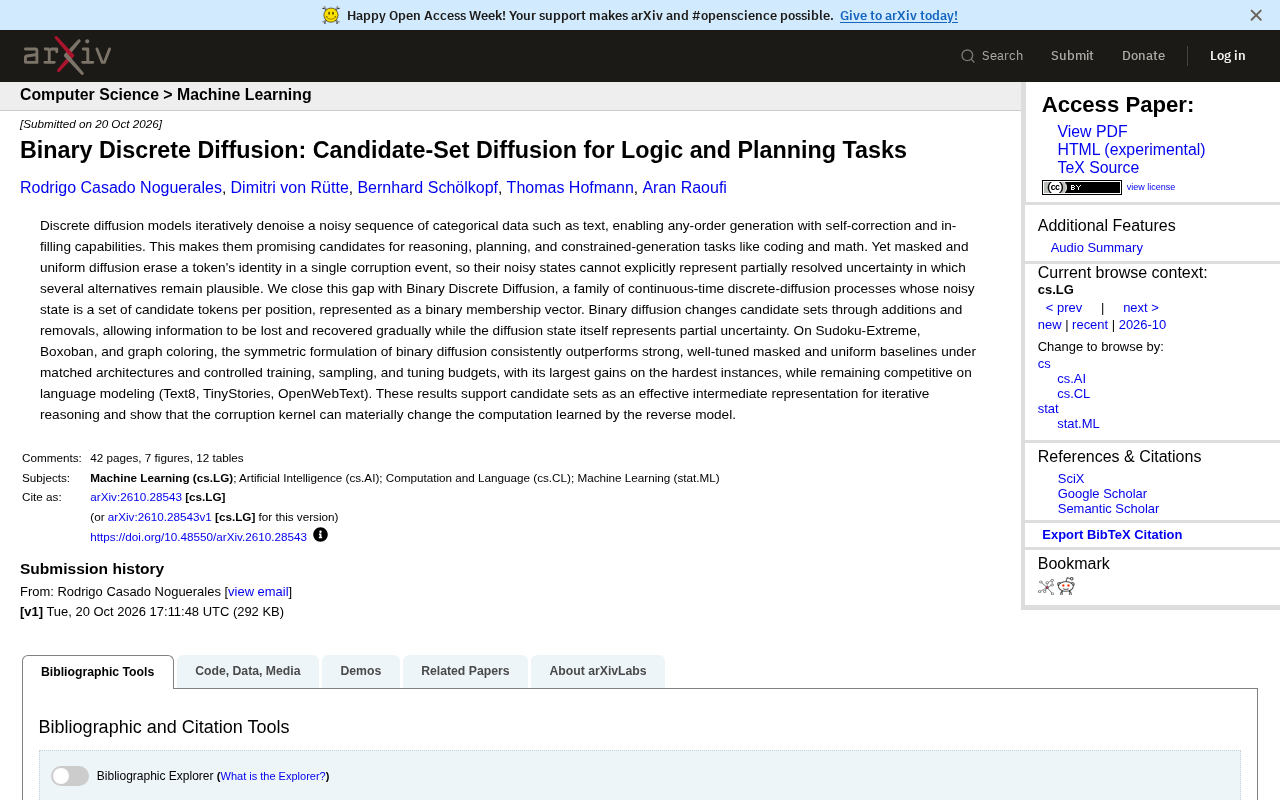Screen dimensions: 1280x800
Task: Change browse context to stat.ML
Action: pyautogui.click(x=1078, y=424)
